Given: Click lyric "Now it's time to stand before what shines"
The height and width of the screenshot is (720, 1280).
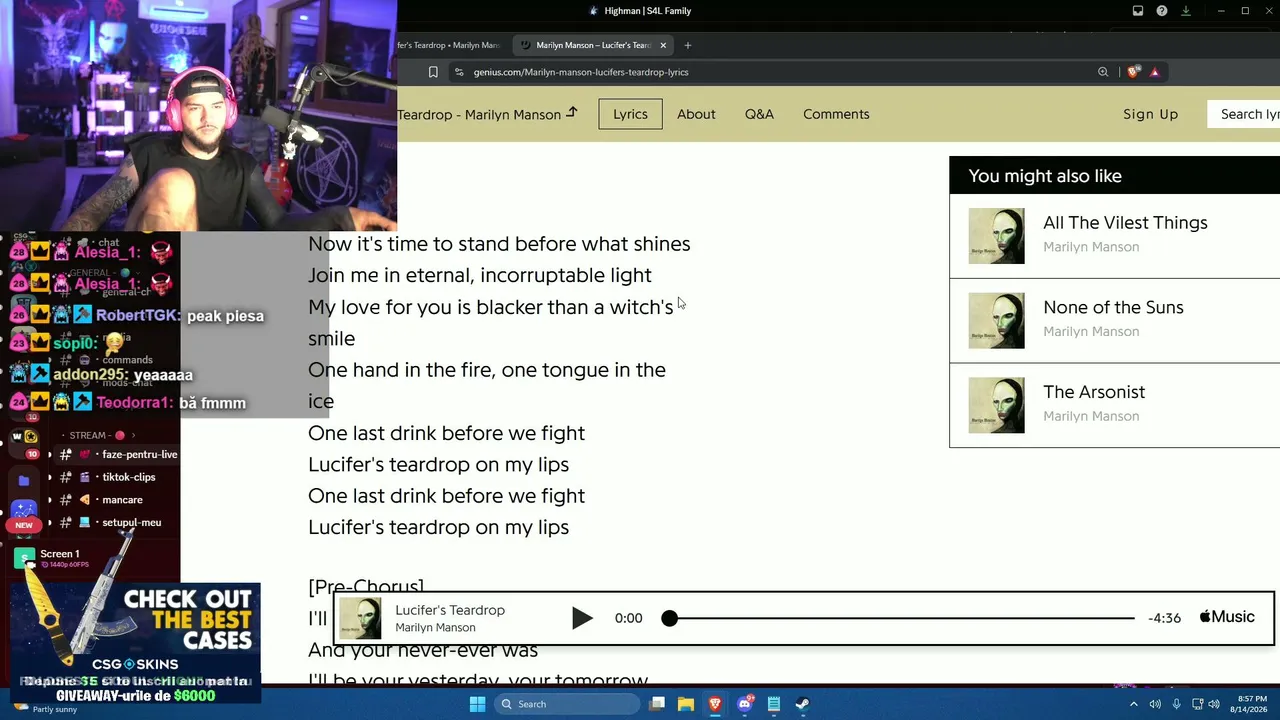Looking at the screenshot, I should [x=499, y=244].
